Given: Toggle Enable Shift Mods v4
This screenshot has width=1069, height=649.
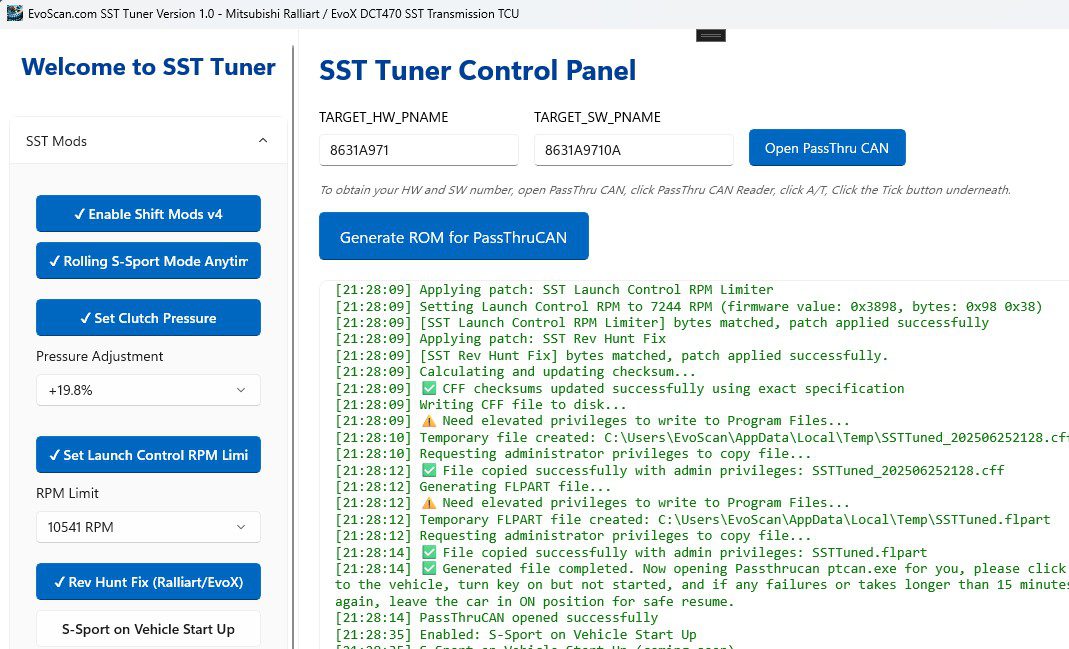Looking at the screenshot, I should 149,214.
